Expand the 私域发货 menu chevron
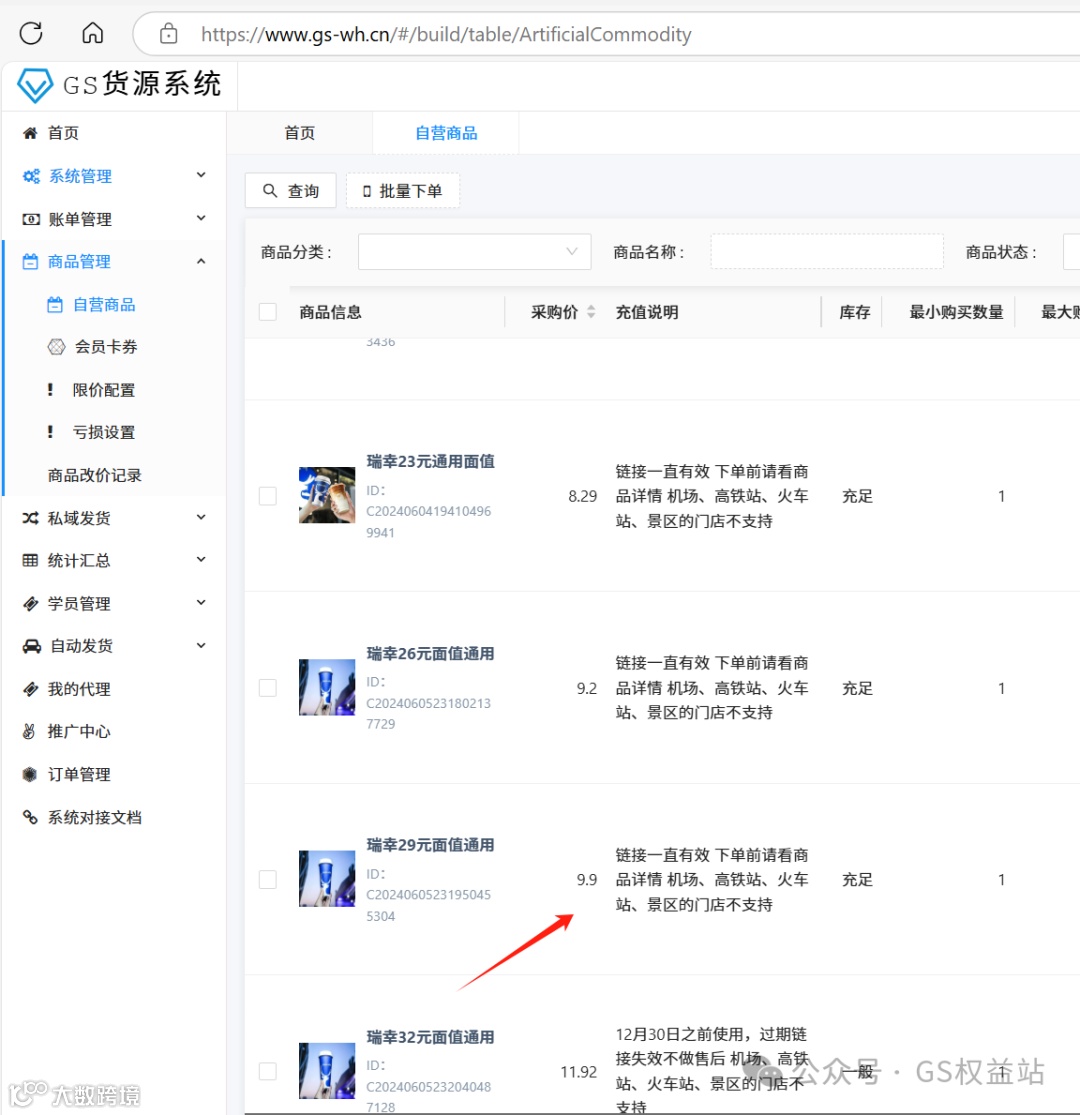This screenshot has height=1115, width=1080. point(201,517)
